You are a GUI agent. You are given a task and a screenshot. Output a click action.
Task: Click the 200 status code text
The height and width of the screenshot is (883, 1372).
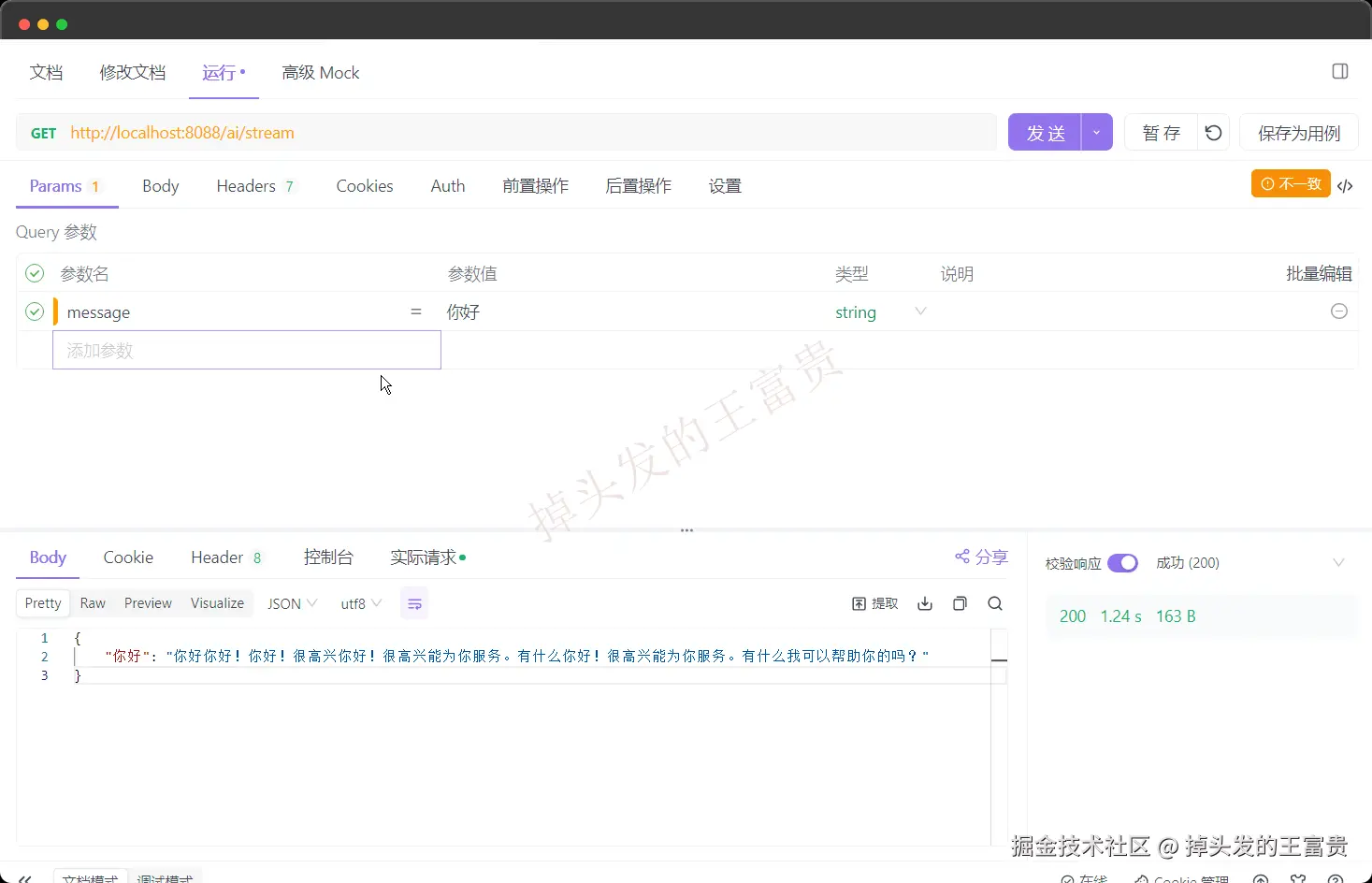1072,616
